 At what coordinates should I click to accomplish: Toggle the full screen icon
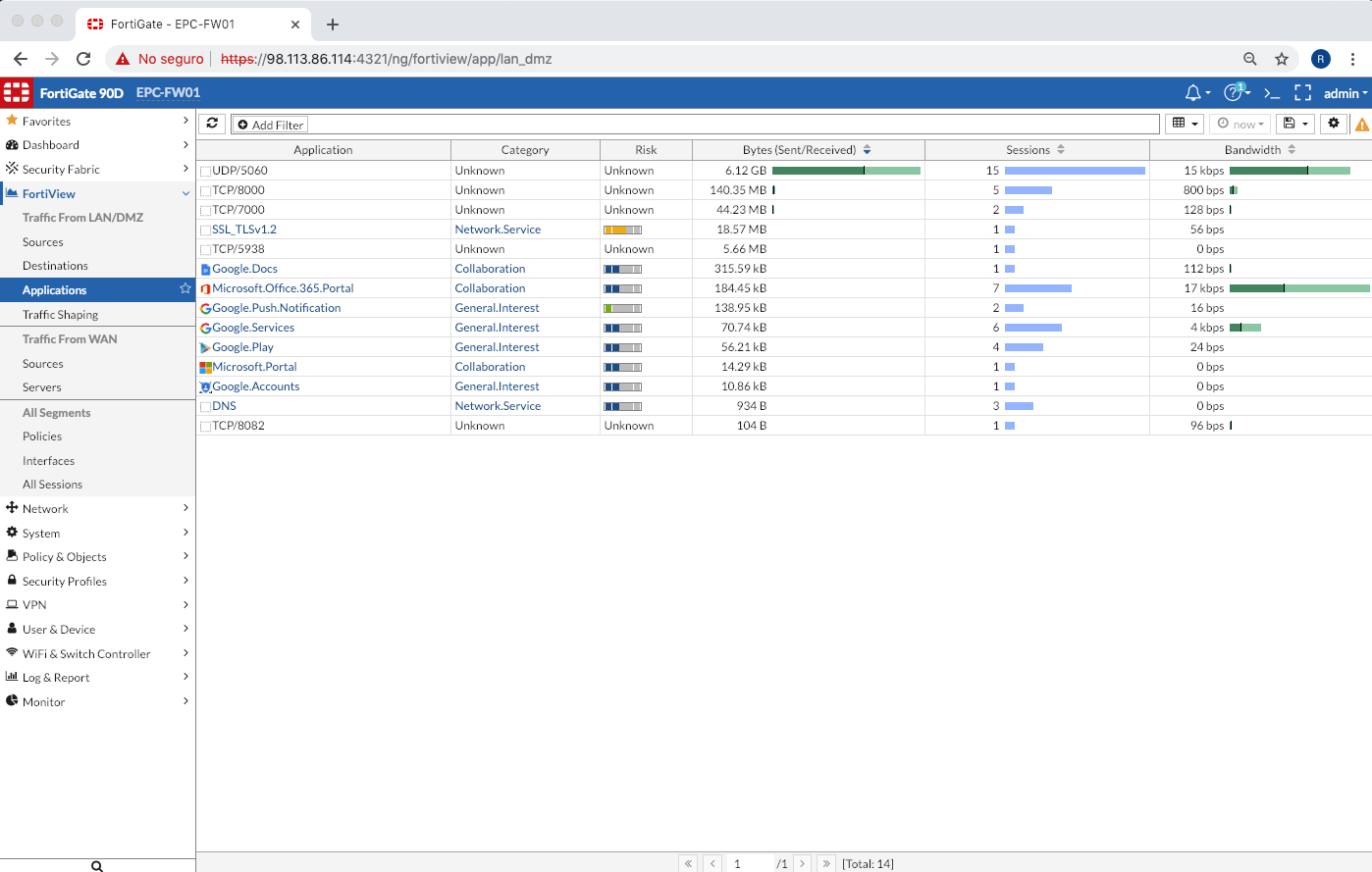1303,93
